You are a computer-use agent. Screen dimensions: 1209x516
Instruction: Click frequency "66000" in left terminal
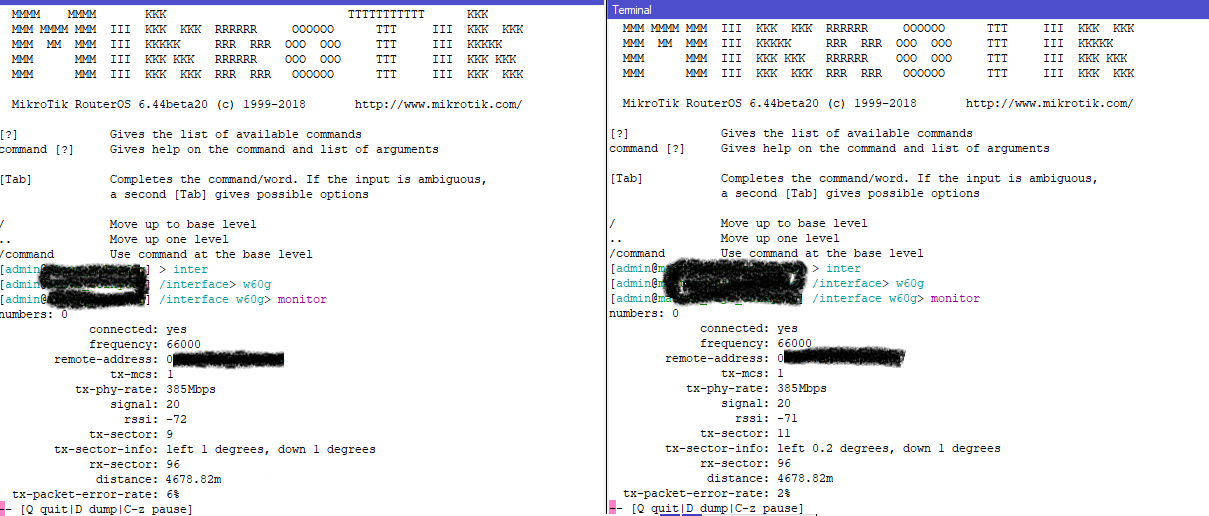pyautogui.click(x=183, y=344)
